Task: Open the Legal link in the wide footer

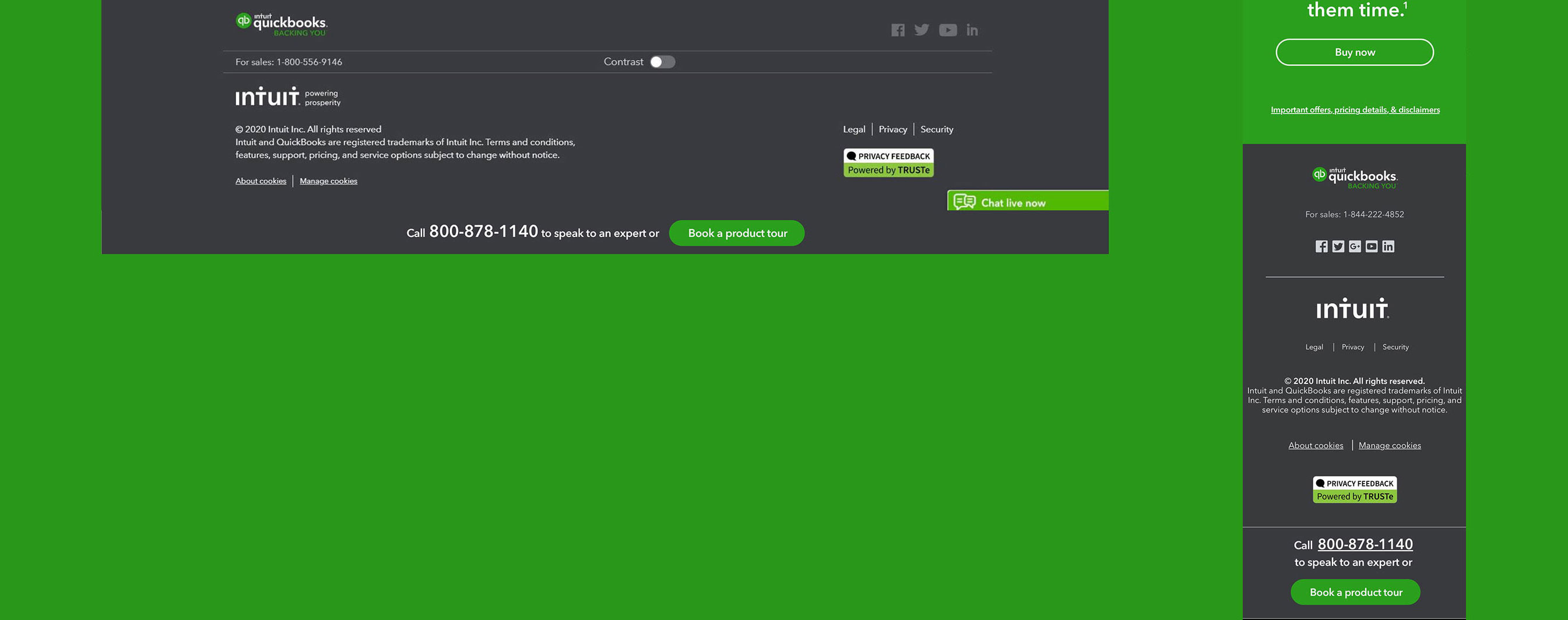Action: [853, 129]
